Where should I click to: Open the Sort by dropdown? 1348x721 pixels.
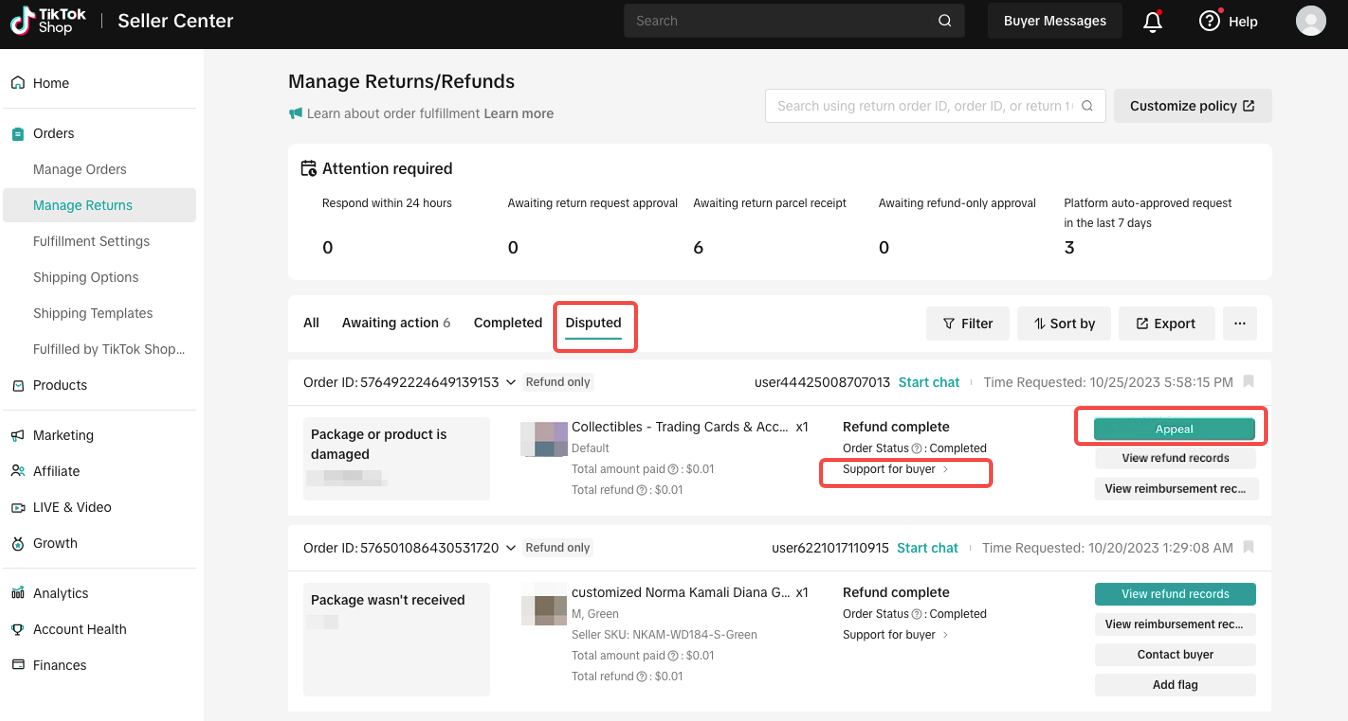click(1064, 323)
